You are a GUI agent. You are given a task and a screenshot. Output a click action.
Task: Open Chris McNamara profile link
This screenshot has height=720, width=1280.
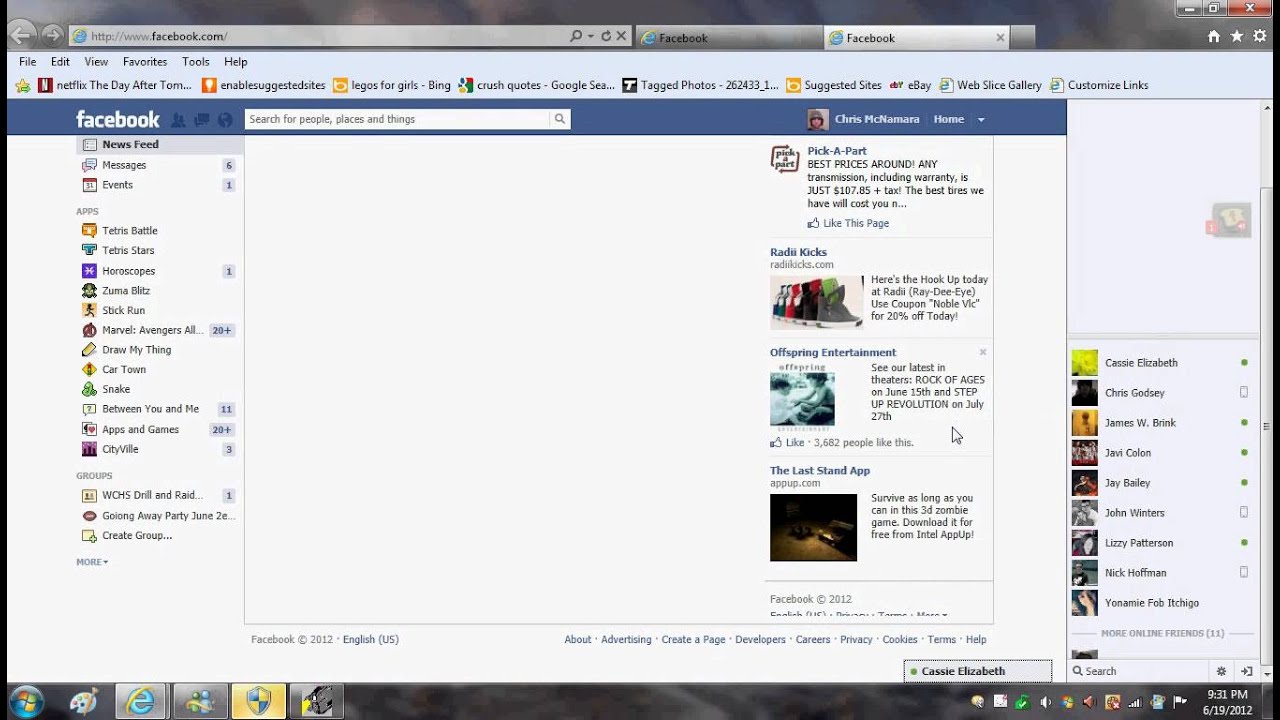[876, 119]
